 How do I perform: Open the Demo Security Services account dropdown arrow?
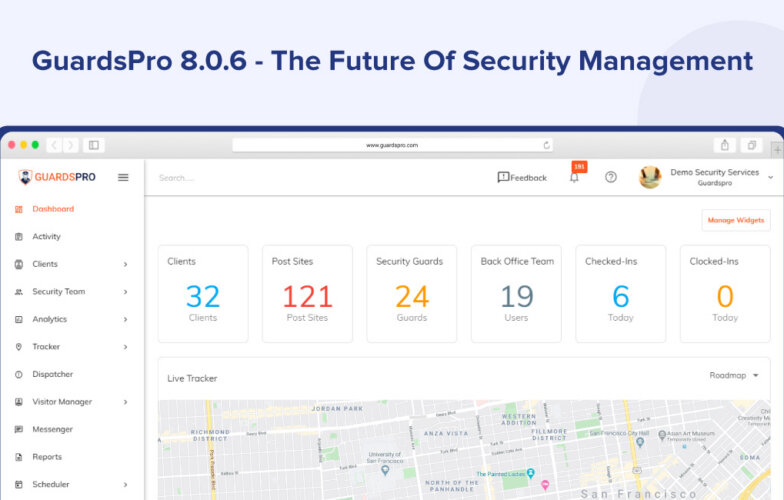pos(770,178)
